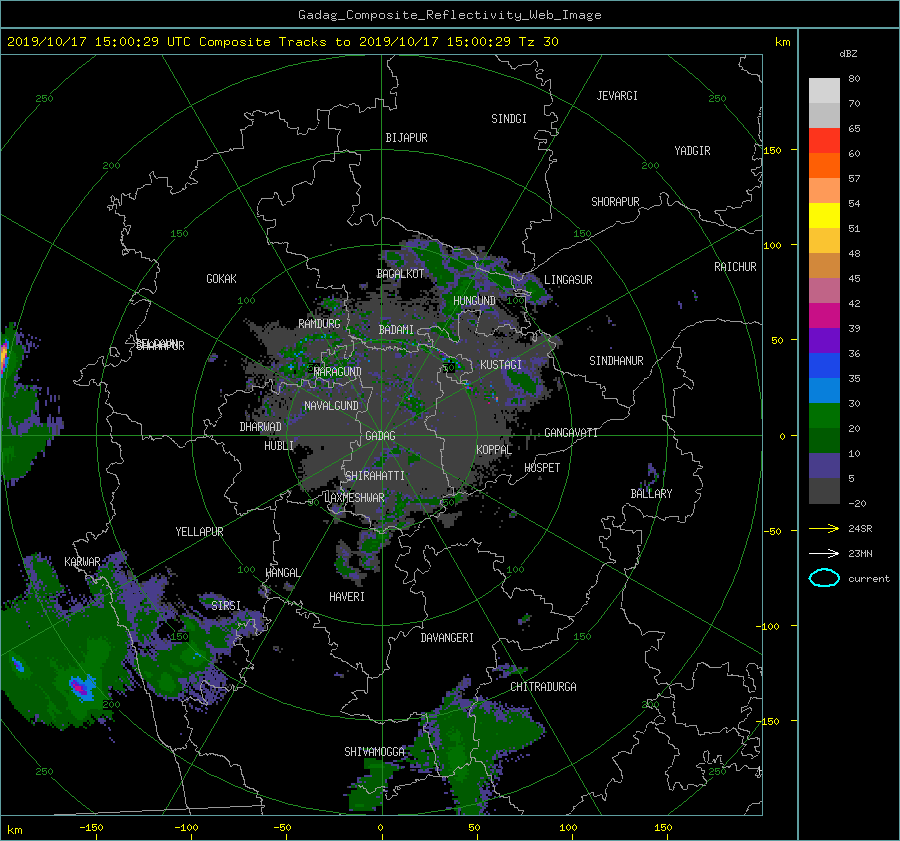Click the LINGASUR label on the map

pos(568,280)
